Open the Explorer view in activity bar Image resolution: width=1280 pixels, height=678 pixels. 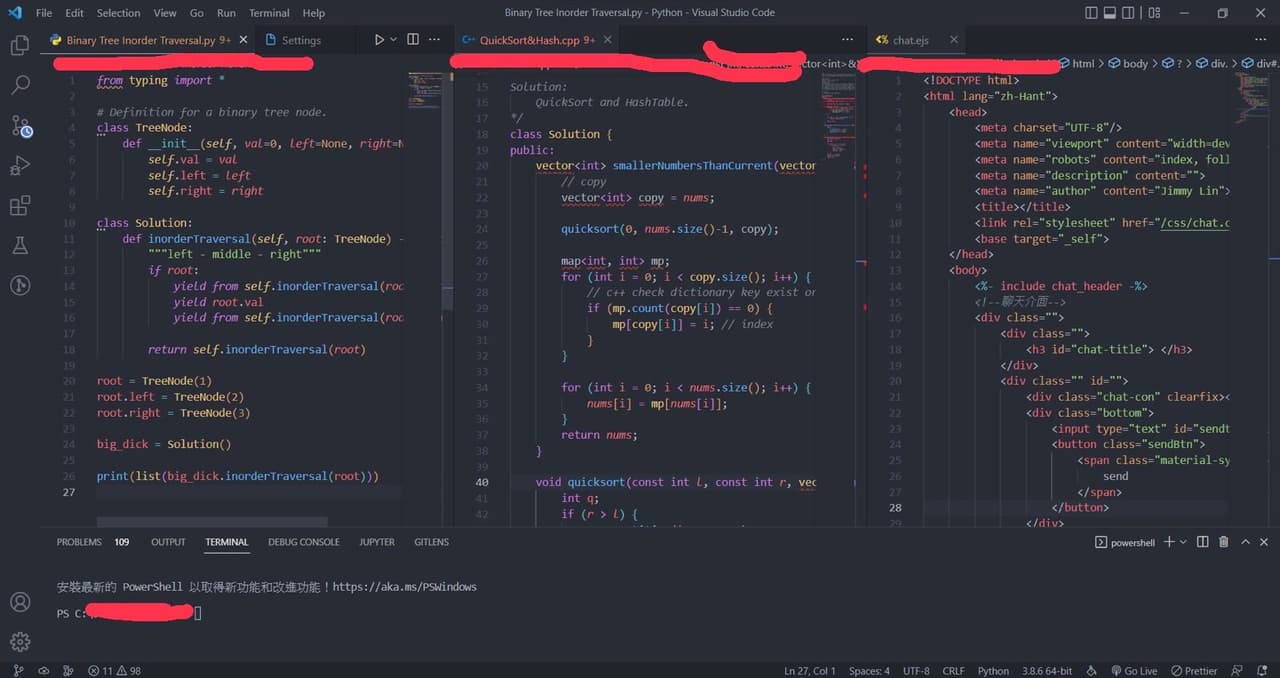coord(20,45)
